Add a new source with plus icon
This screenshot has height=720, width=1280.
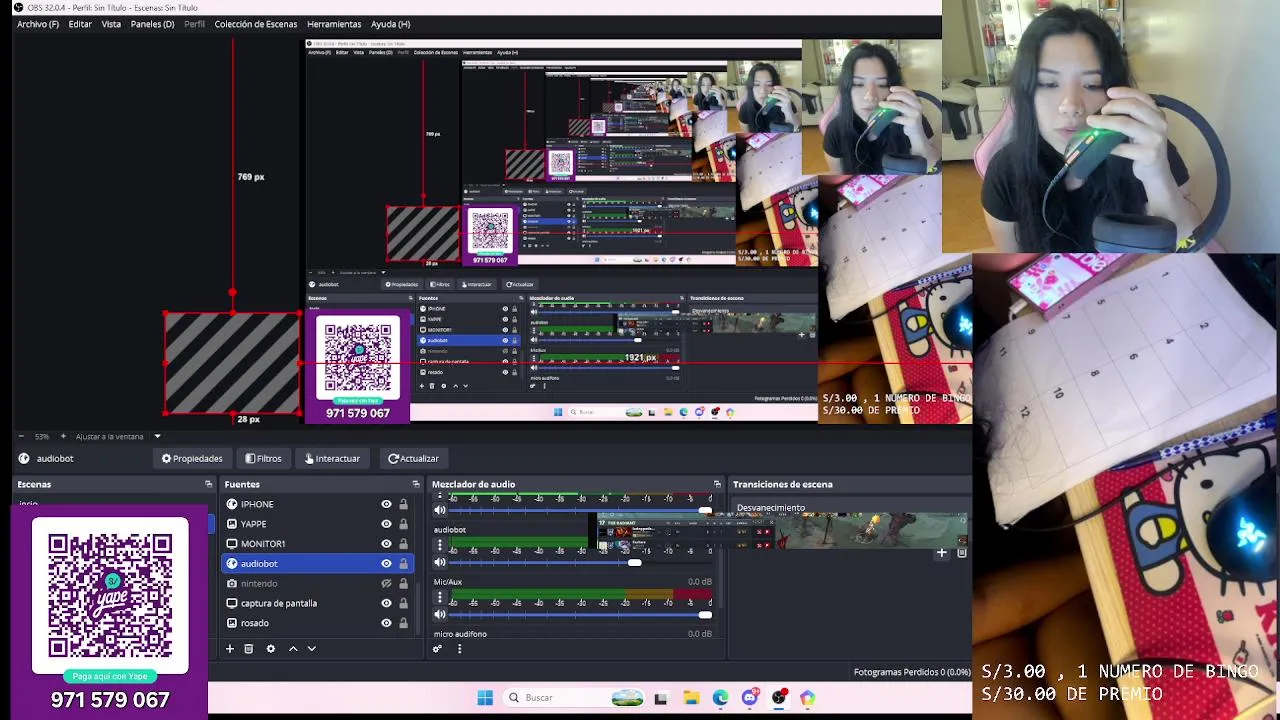[229, 649]
